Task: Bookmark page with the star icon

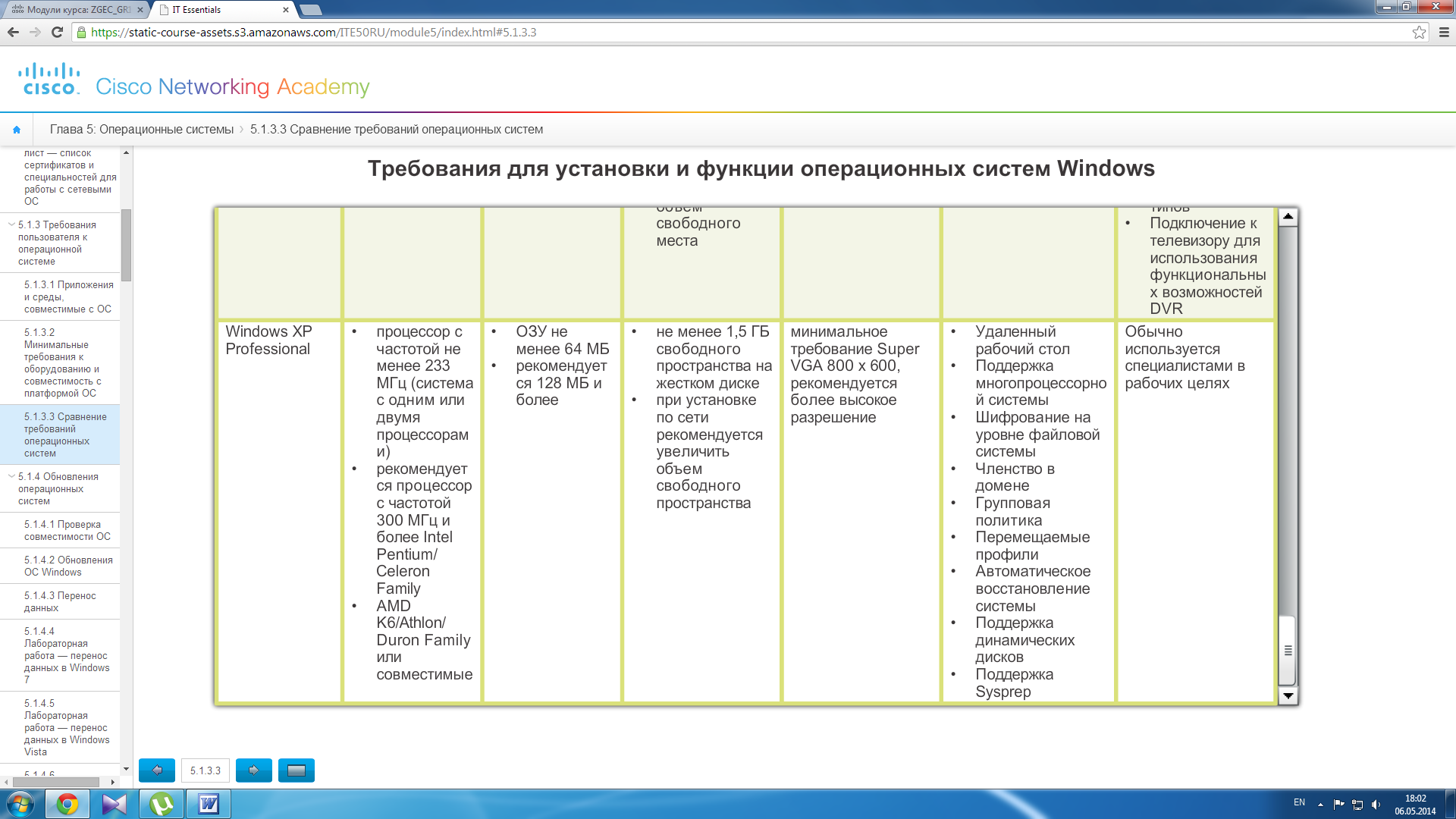Action: [1419, 32]
